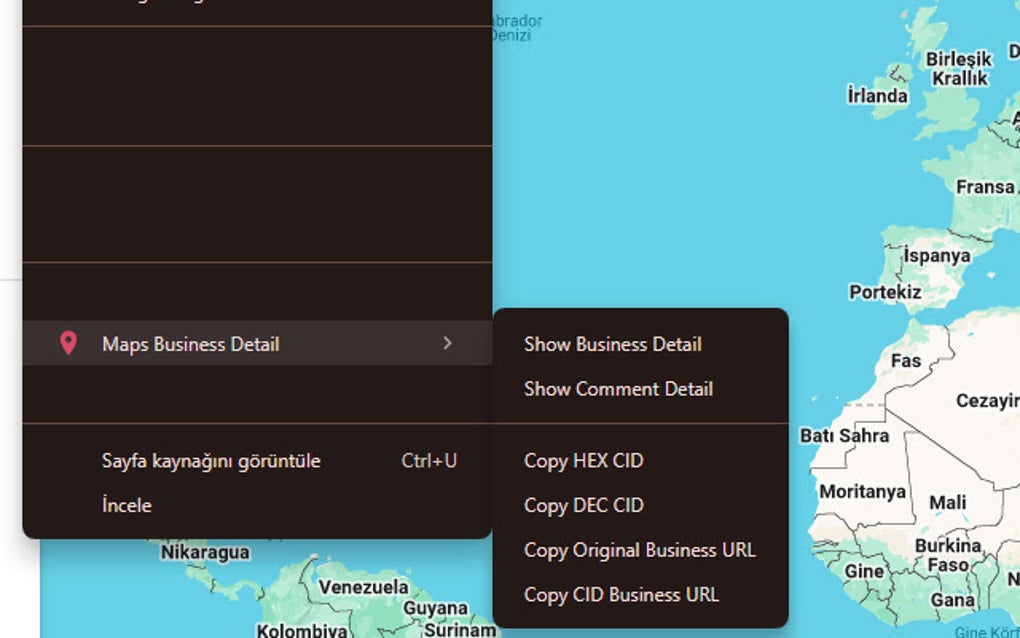Click Copy HEX CID
1020x638 pixels.
(584, 460)
